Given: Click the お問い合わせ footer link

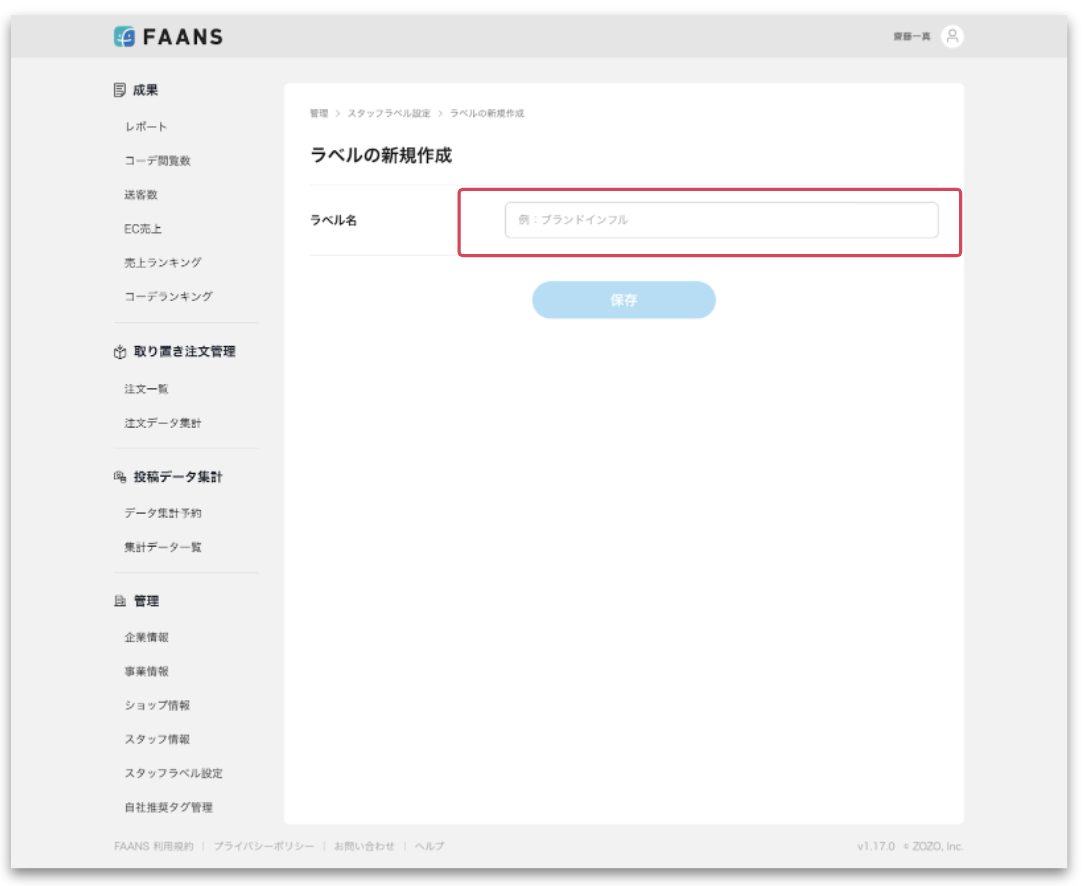Looking at the screenshot, I should click(364, 846).
